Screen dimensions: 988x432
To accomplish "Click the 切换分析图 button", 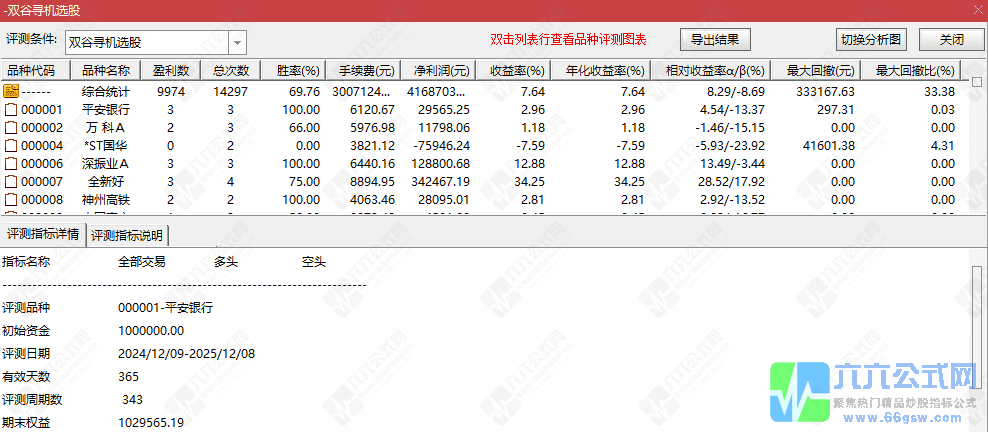I will (x=871, y=39).
